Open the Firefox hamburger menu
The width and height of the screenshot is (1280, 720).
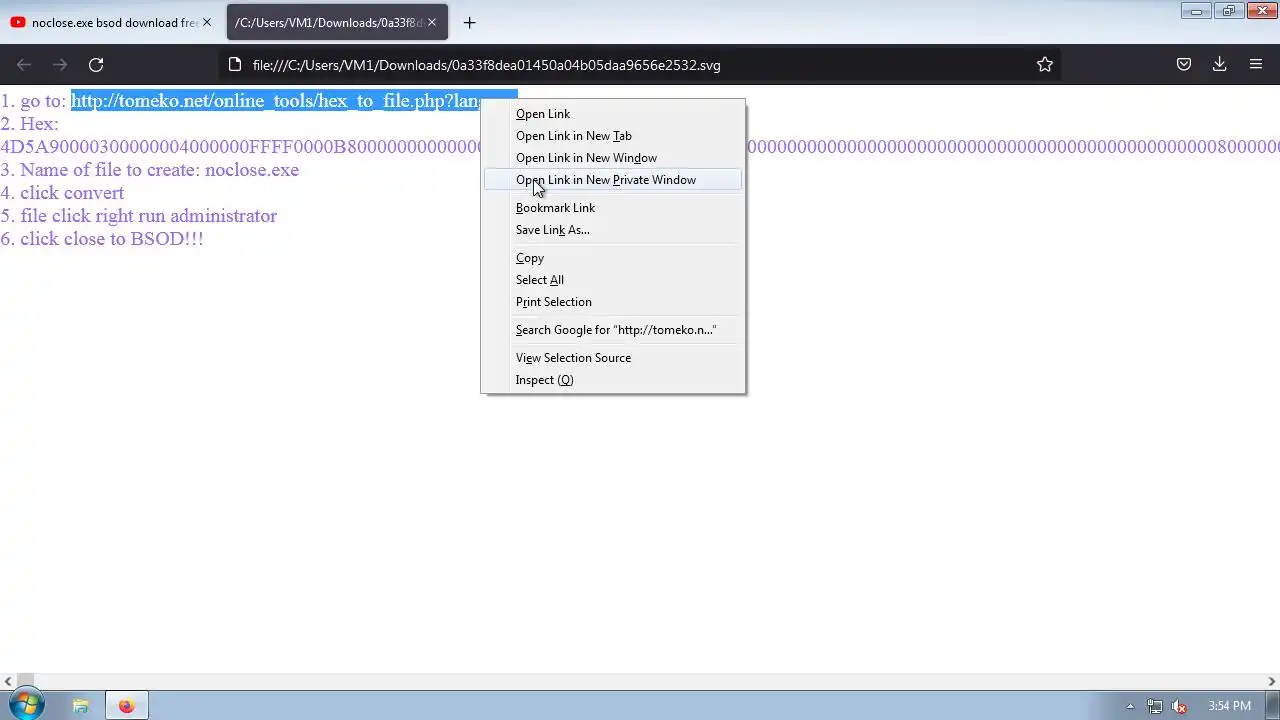coord(1256,65)
